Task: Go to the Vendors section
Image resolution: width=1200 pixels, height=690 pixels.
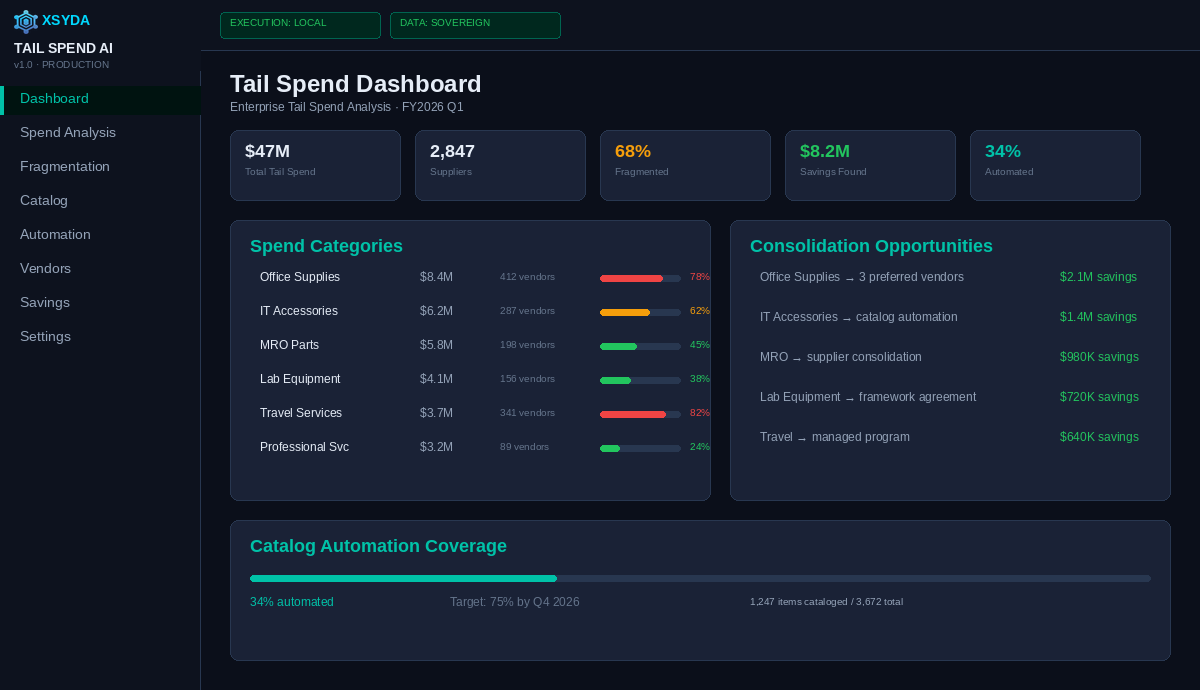Action: click(x=46, y=268)
